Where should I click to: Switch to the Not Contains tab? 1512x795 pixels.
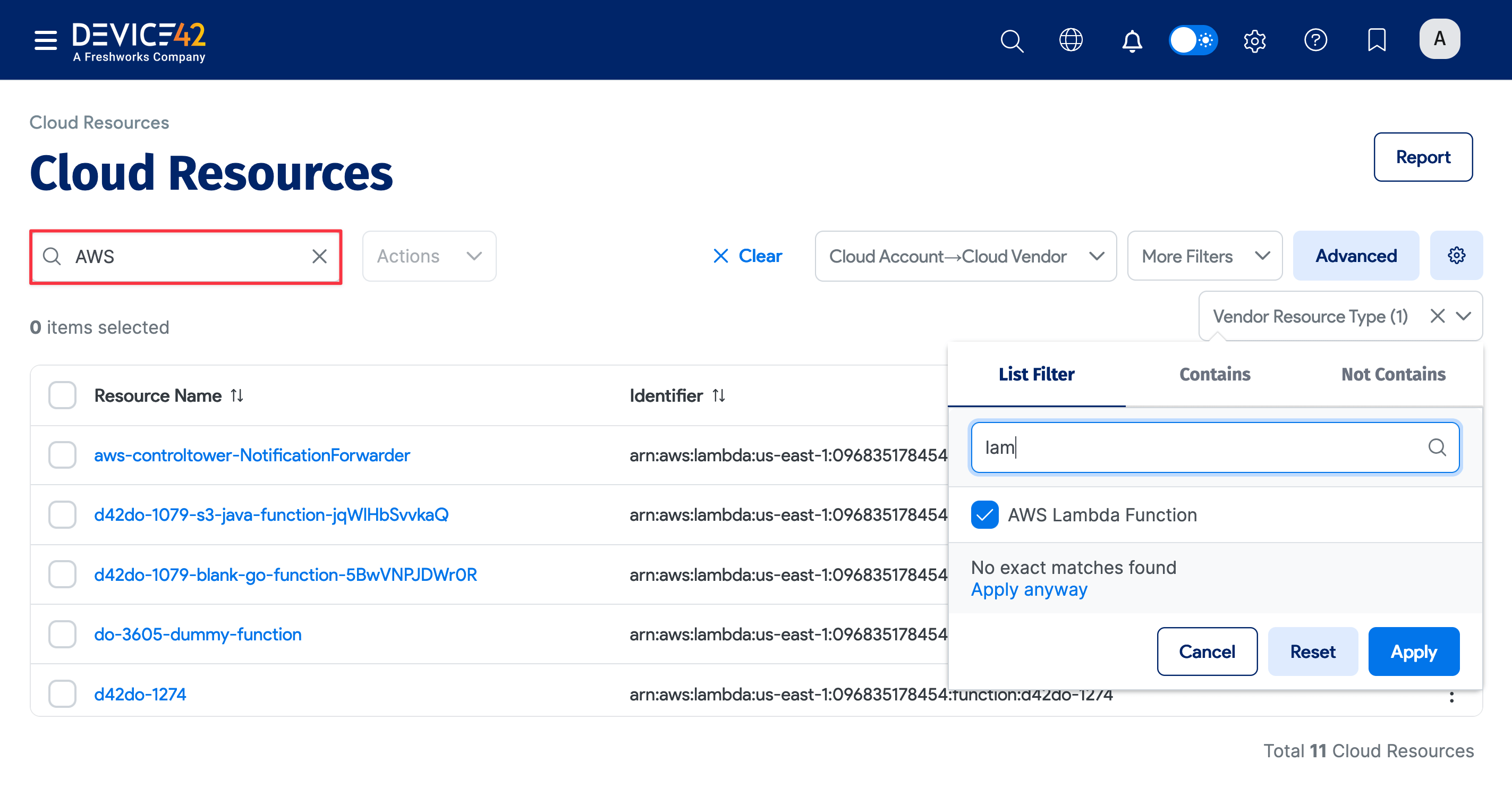click(x=1392, y=374)
